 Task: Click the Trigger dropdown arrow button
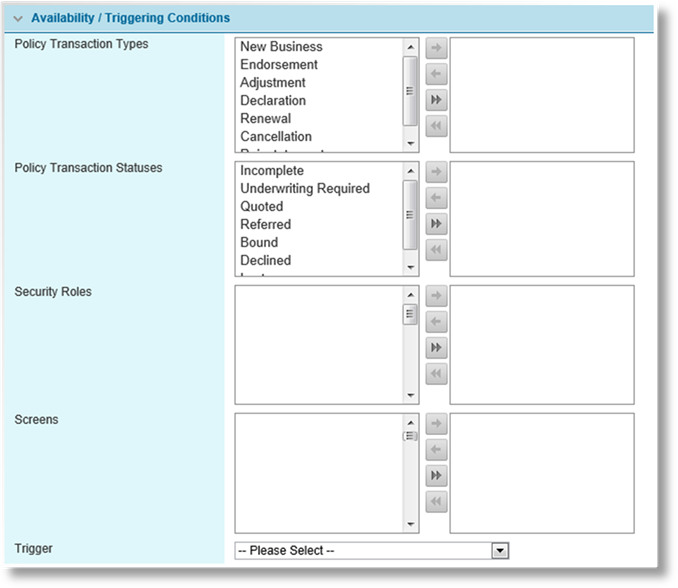[500, 551]
